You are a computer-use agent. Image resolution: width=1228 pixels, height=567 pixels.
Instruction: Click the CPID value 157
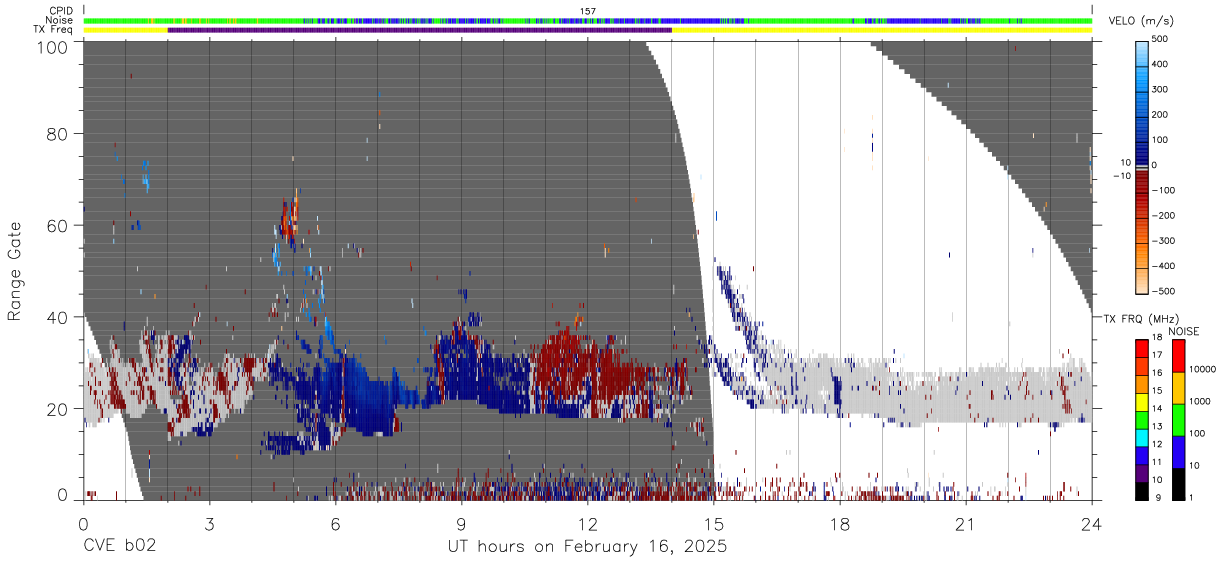(x=588, y=11)
